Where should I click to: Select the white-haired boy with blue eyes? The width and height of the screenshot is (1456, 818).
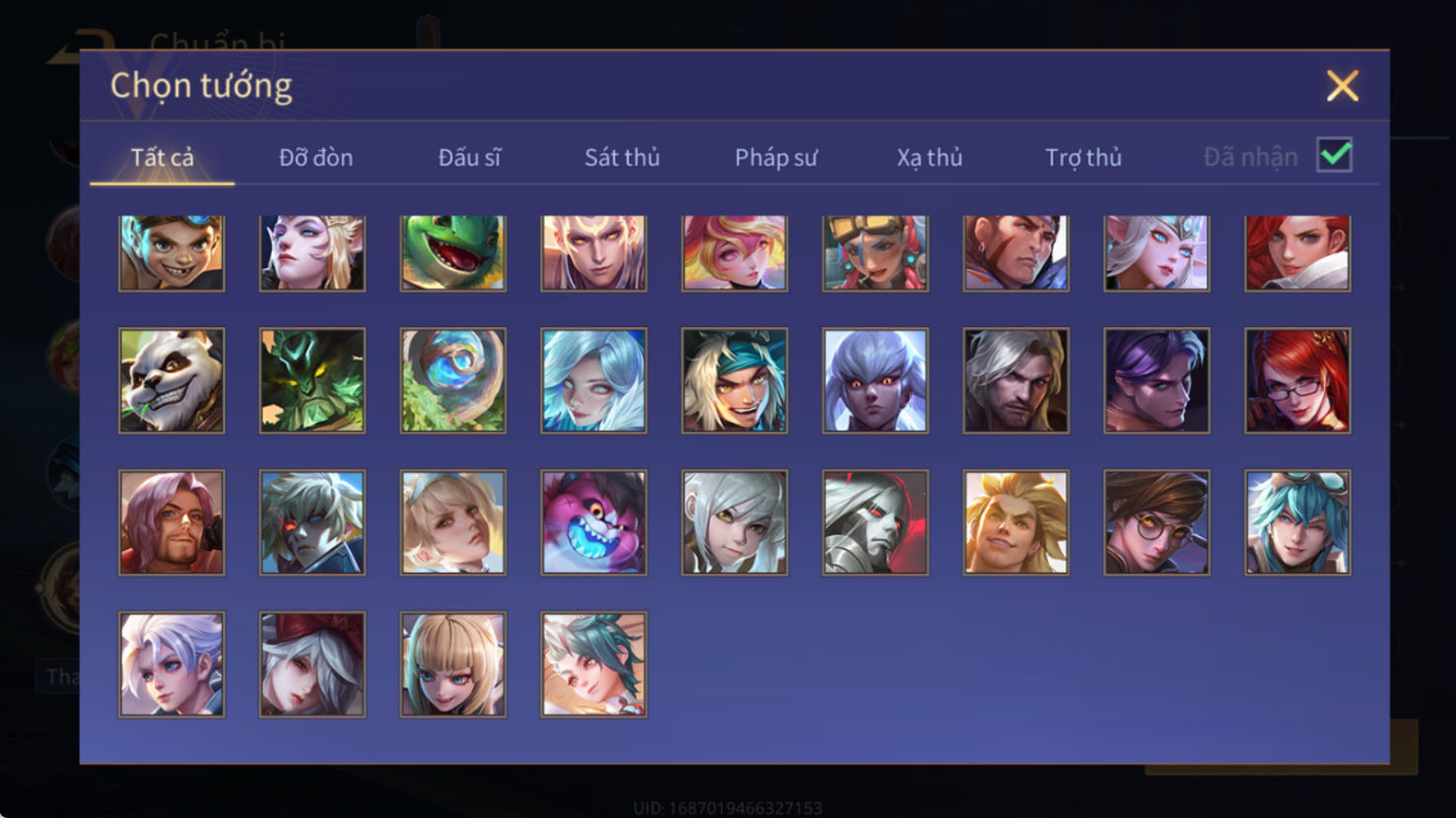[172, 664]
